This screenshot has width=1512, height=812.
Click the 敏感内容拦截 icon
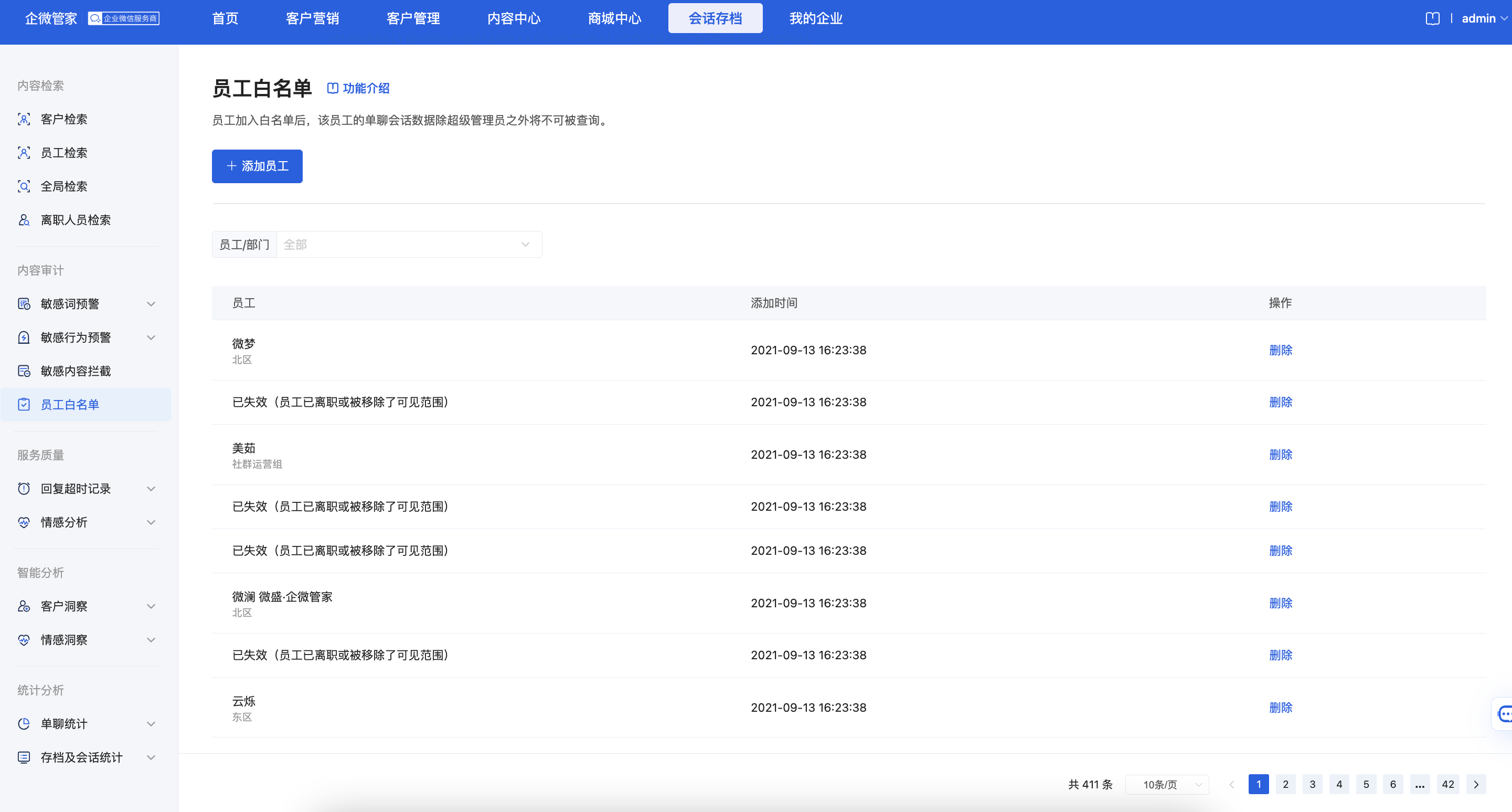pyautogui.click(x=24, y=371)
